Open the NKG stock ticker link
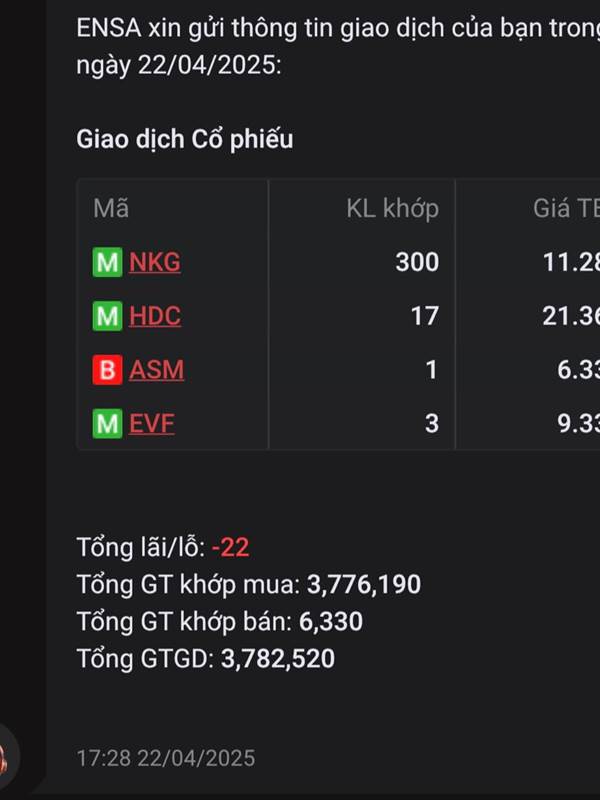Image resolution: width=600 pixels, height=800 pixels. coord(155,262)
